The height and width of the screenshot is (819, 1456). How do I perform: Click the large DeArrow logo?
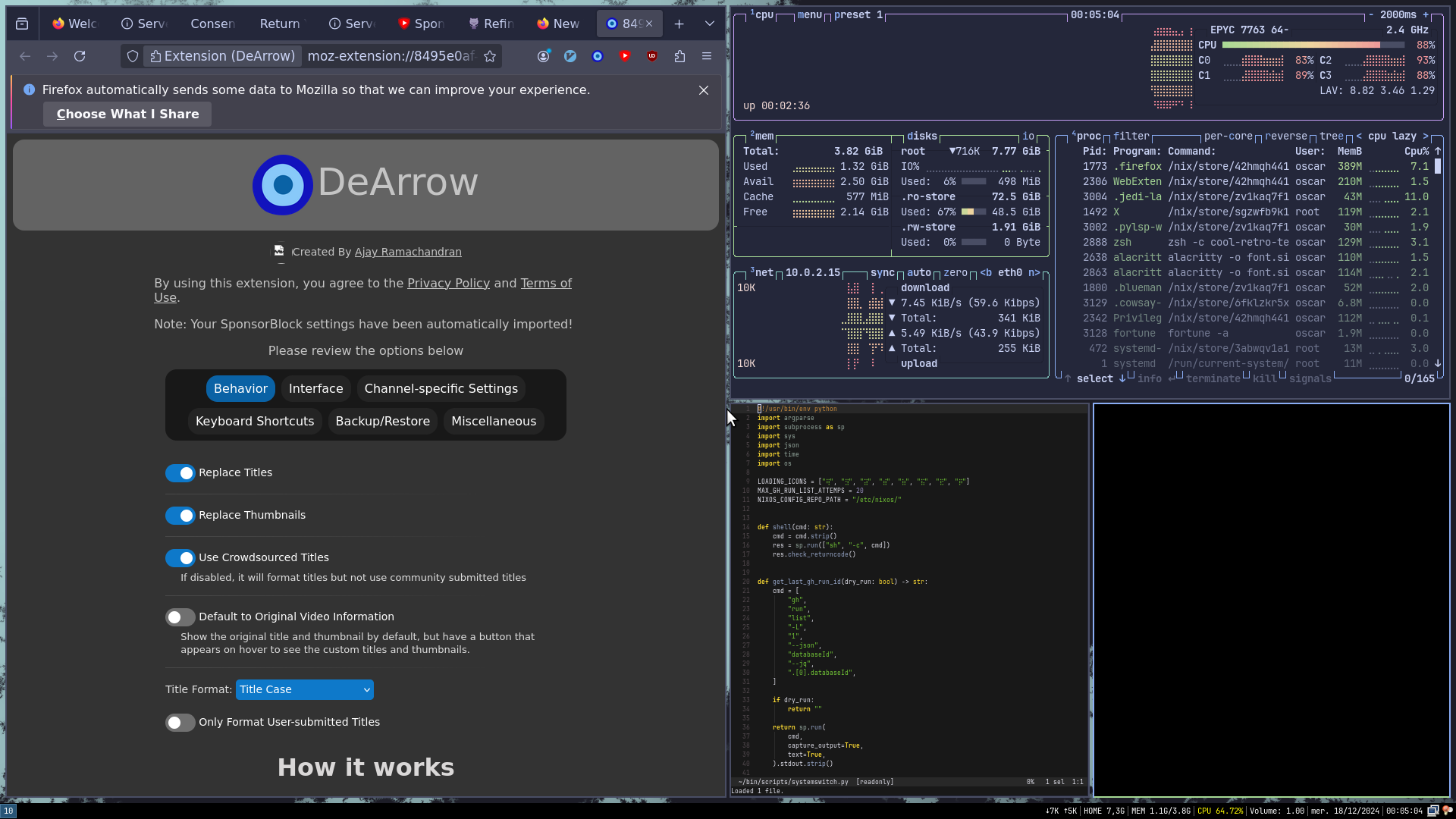tap(283, 185)
